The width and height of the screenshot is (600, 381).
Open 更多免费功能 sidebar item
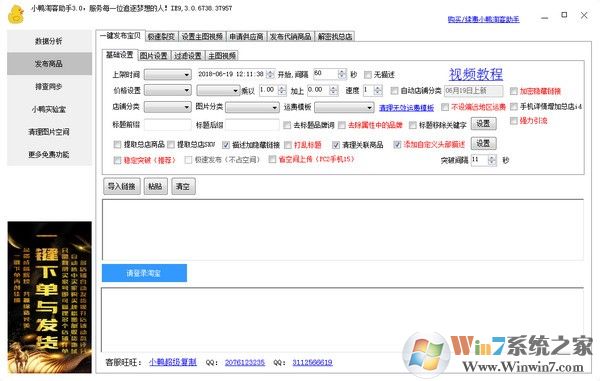point(49,155)
